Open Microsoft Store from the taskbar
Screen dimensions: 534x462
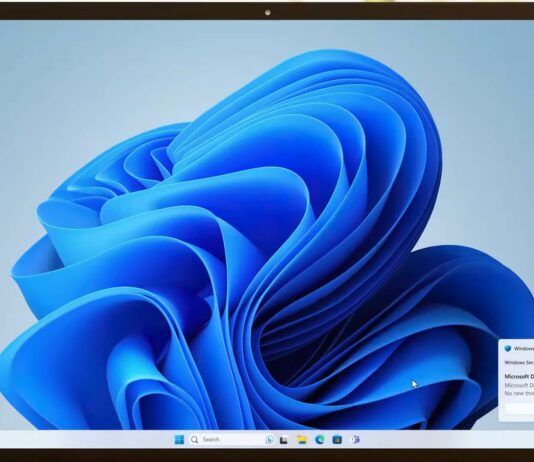(x=337, y=440)
